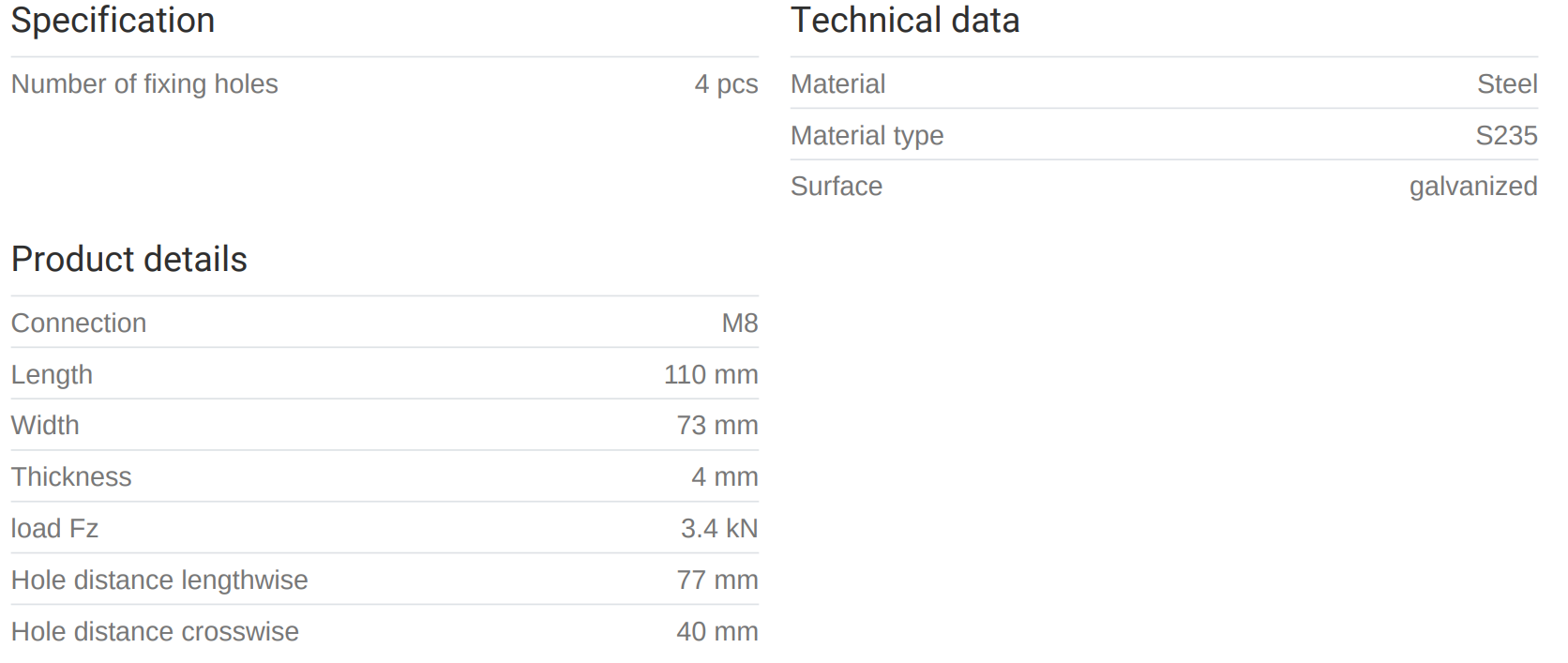Select the S235 value
This screenshot has width=1568, height=663.
pos(1506,136)
